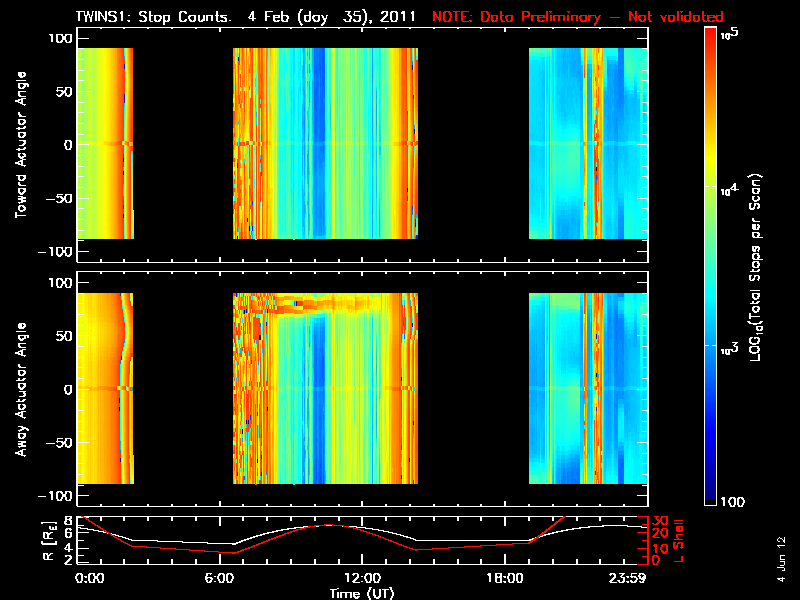Image resolution: width=800 pixels, height=600 pixels.
Task: Click the colorbar bottom value '100'
Action: [732, 502]
